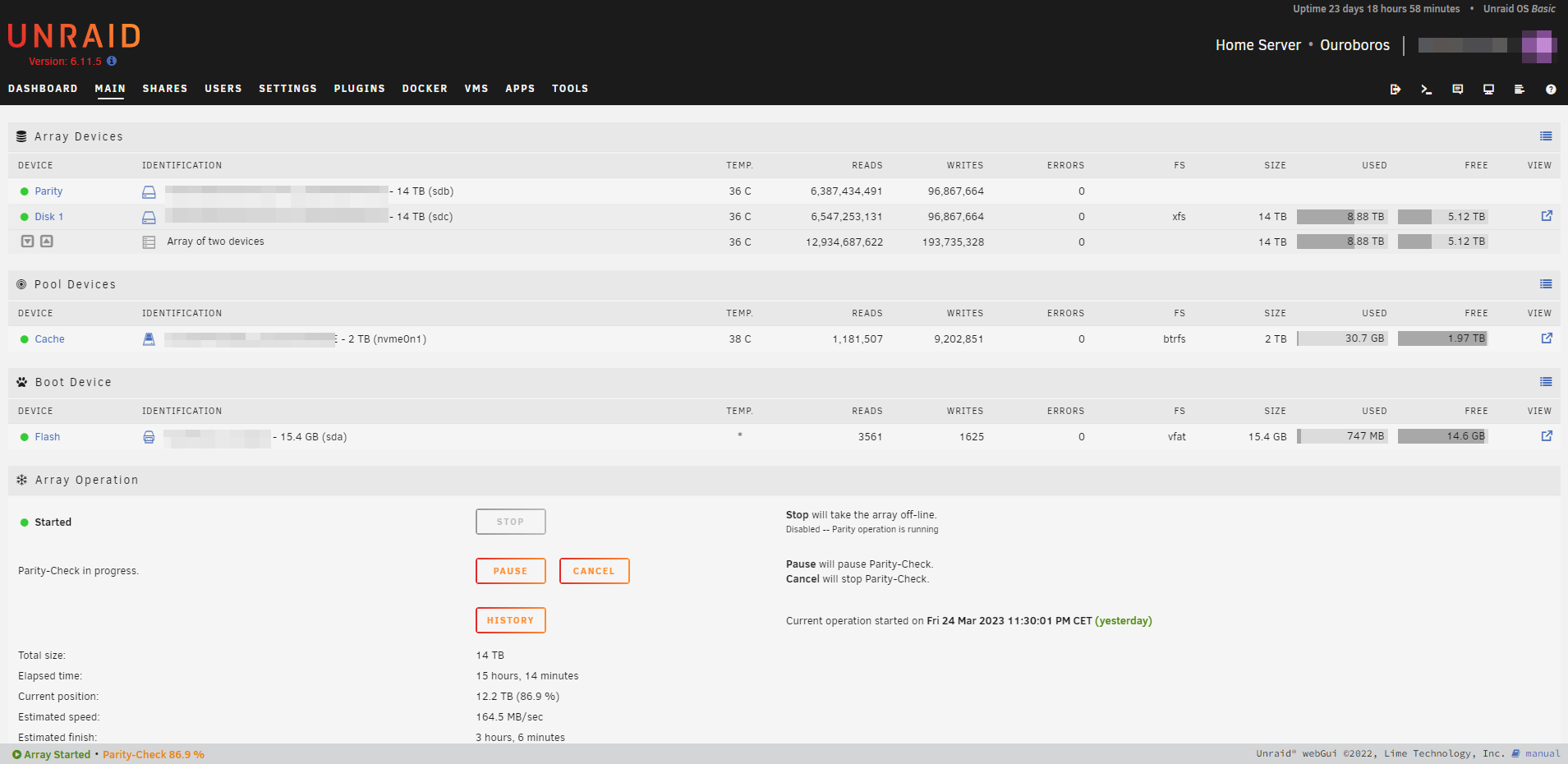This screenshot has width=1568, height=764.
Task: Open the Dashboard tab
Action: pos(43,89)
